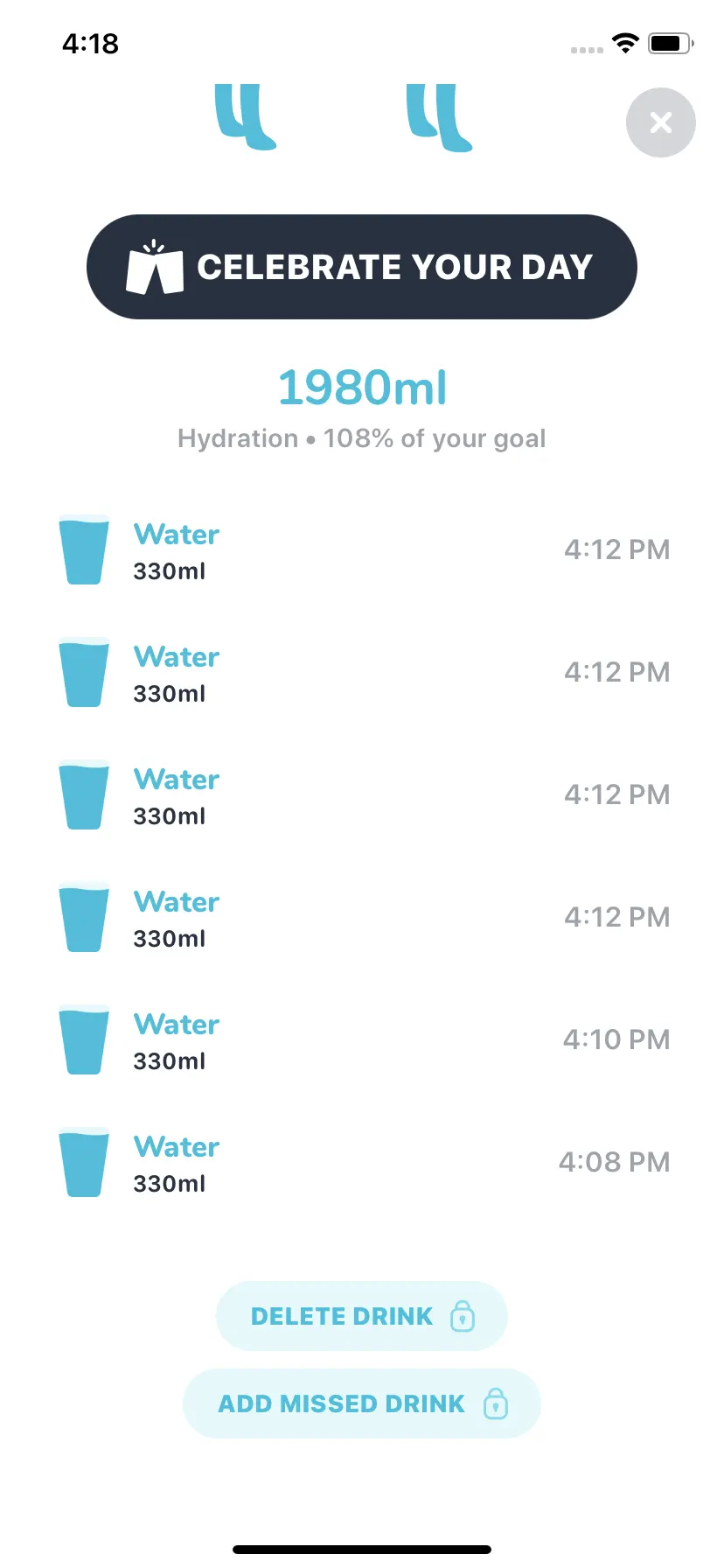This screenshot has height=1568, width=724.
Task: Select the Water entry logged at 4:08 PM
Action: [362, 1162]
